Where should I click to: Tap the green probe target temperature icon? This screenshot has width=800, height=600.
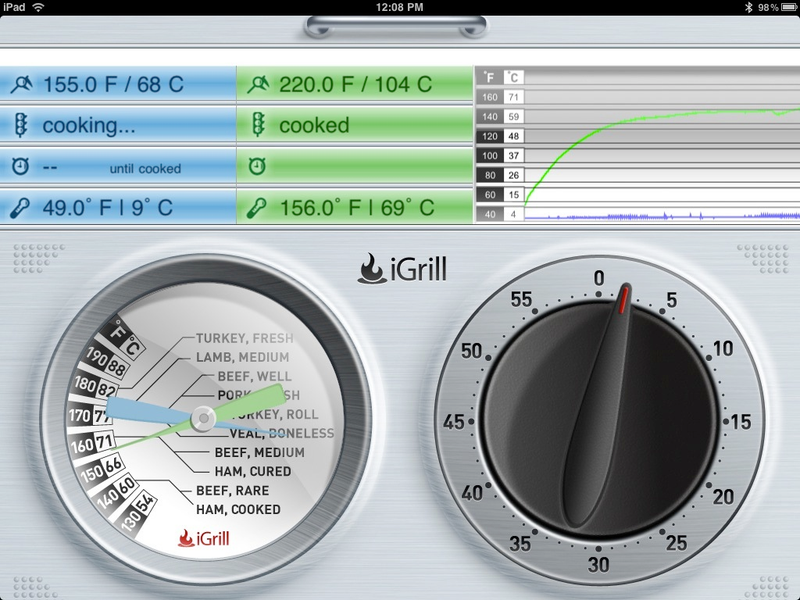coord(258,84)
